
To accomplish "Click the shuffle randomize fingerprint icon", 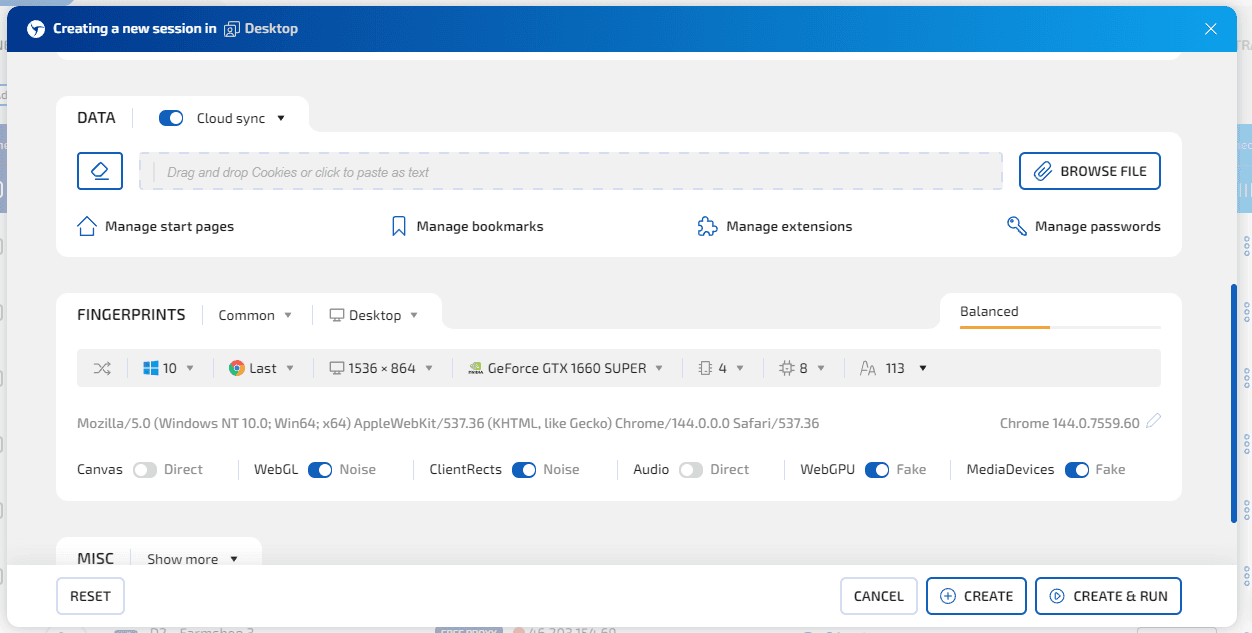I will [102, 368].
